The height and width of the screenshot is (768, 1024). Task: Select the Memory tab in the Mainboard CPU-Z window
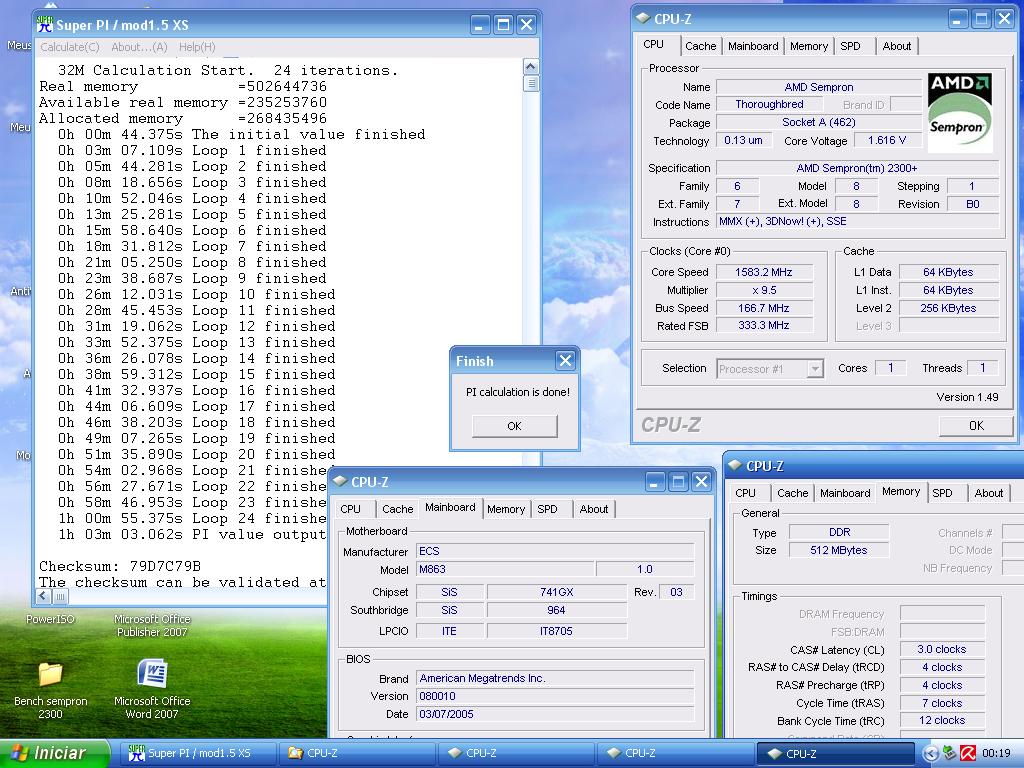click(506, 509)
